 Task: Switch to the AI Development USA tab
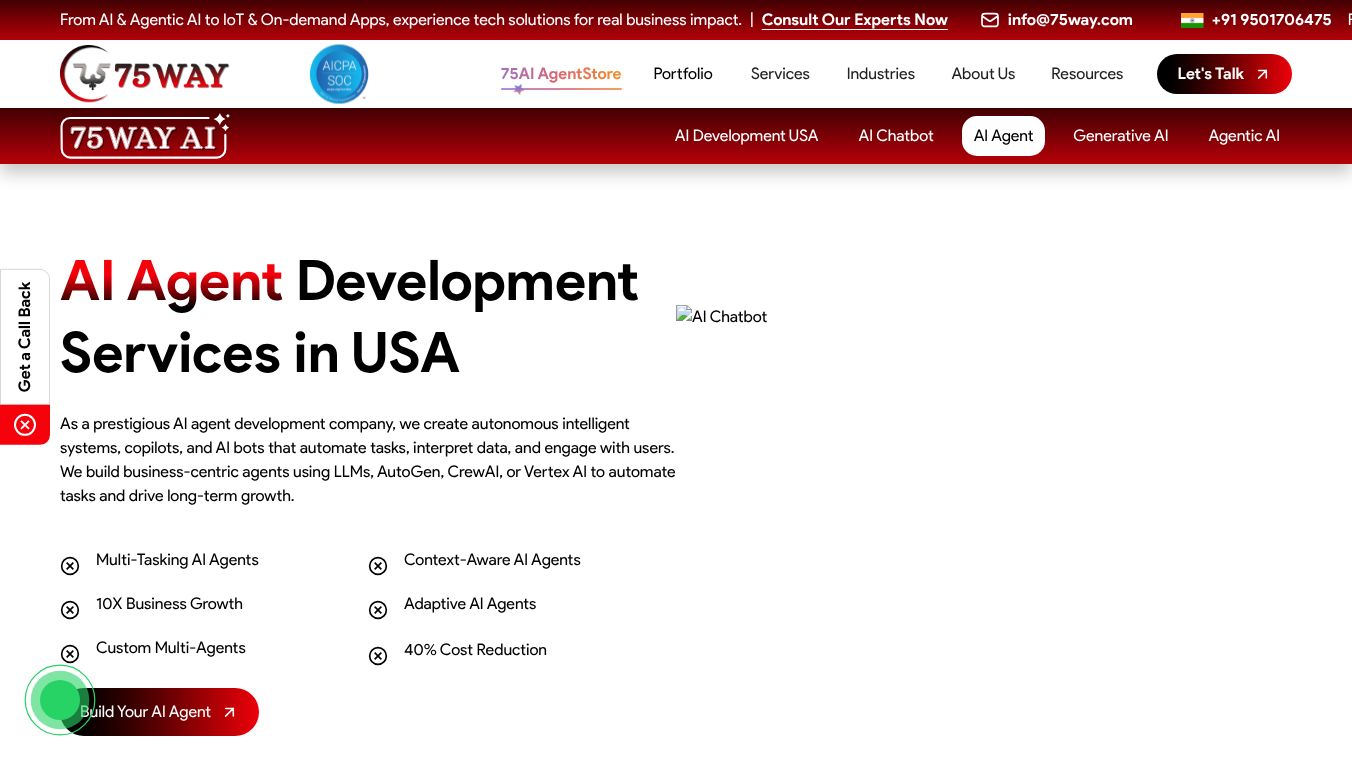click(x=746, y=136)
